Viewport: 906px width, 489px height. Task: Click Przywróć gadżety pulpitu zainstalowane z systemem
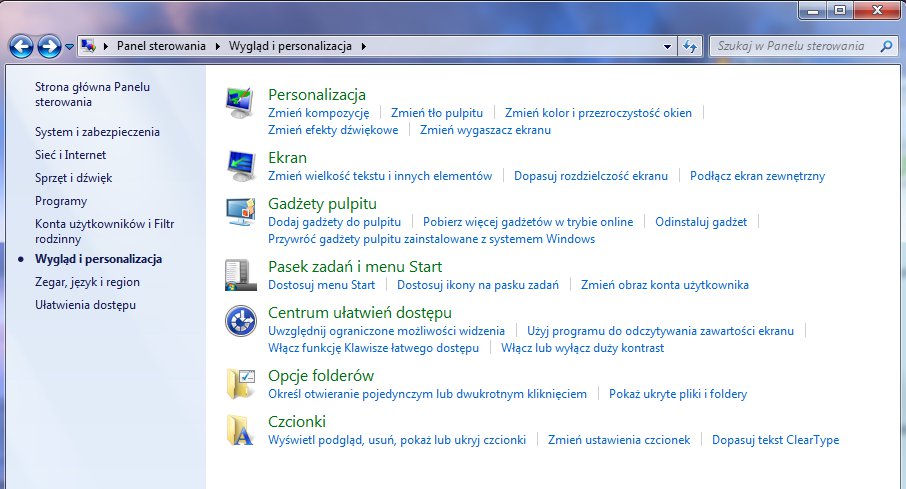click(x=431, y=239)
